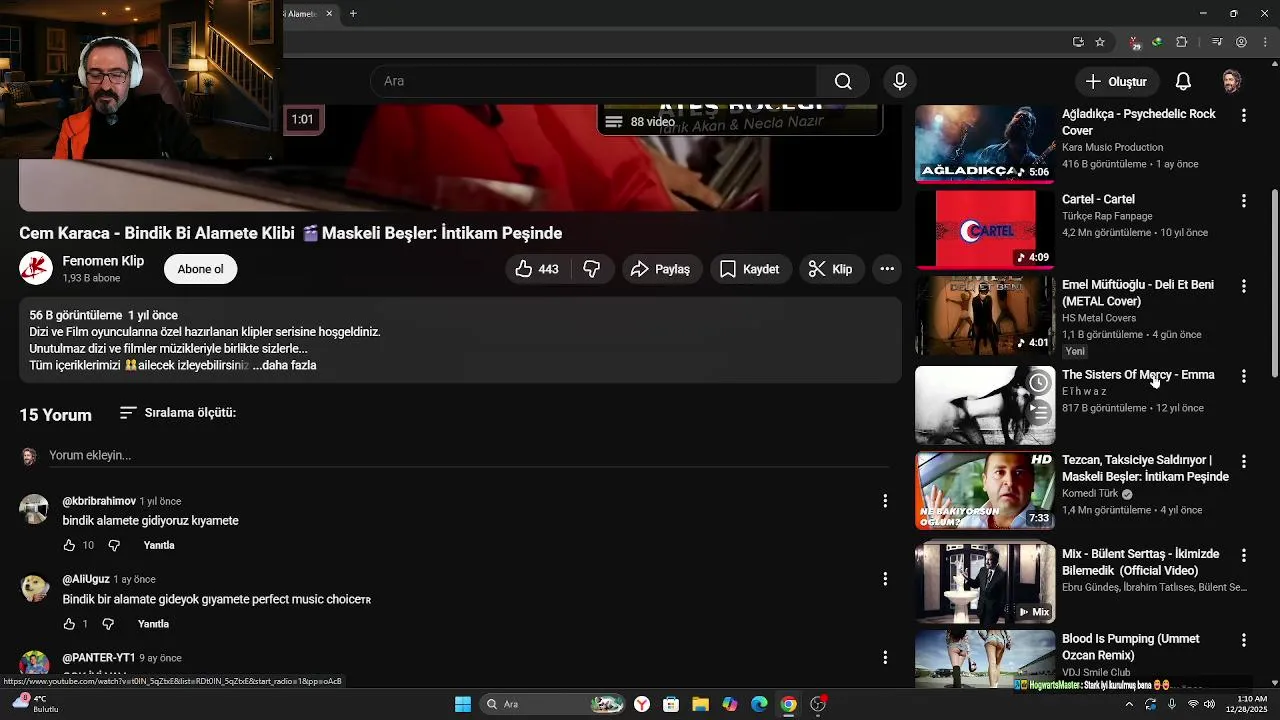Open Mix - Bülent Serttaş video title
This screenshot has width=1280, height=720.
point(1140,562)
